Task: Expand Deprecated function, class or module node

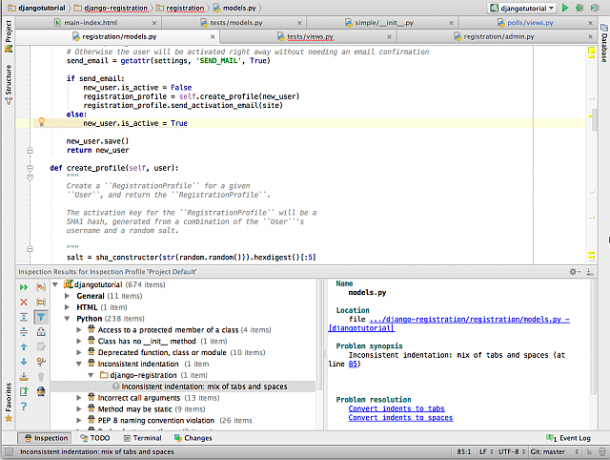Action: pos(79,353)
